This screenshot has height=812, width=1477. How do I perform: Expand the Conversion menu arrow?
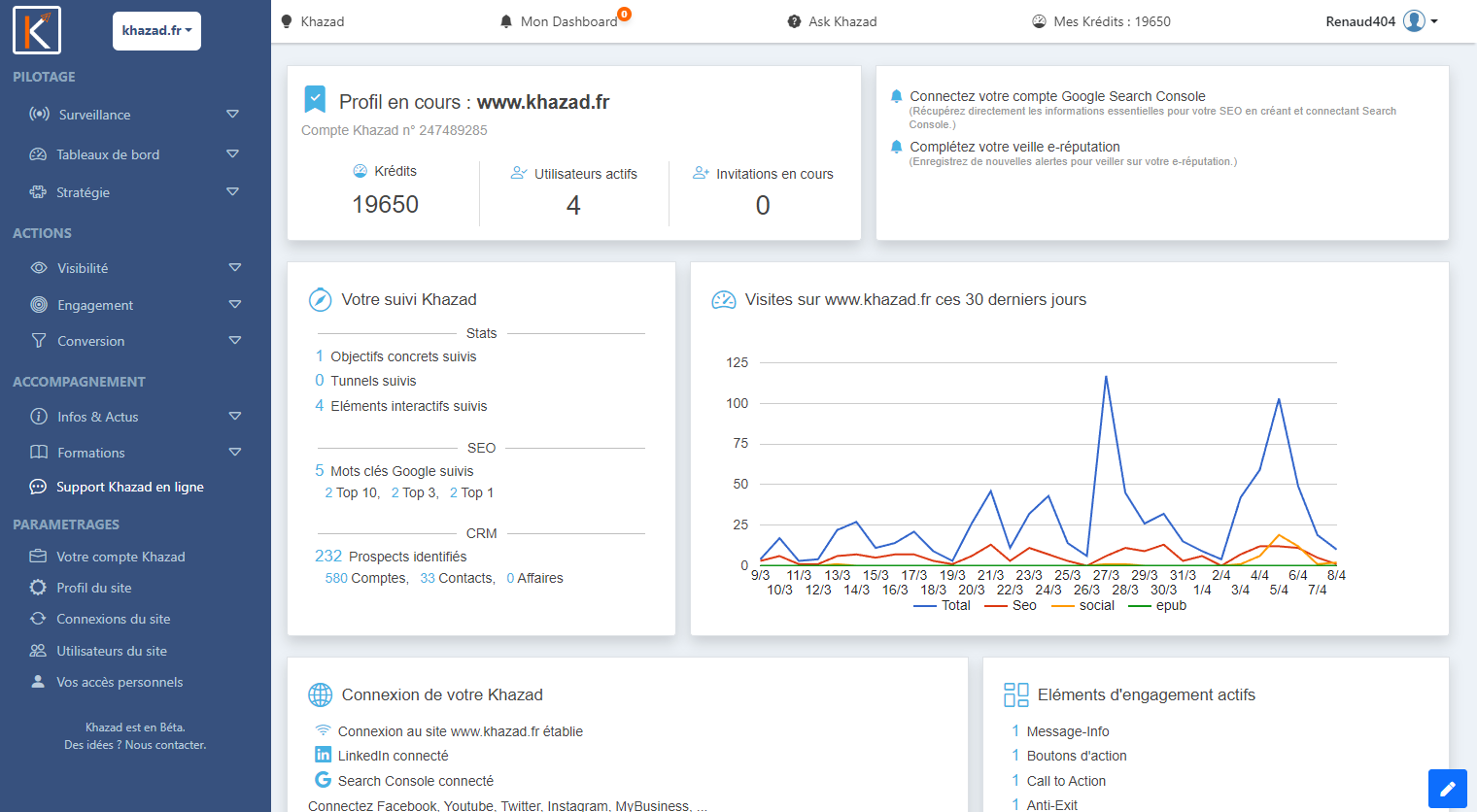click(234, 340)
